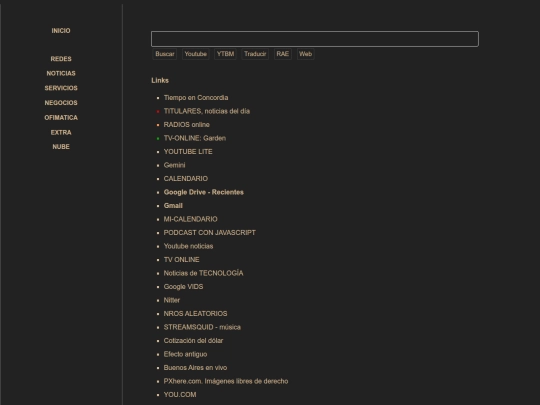The height and width of the screenshot is (405, 540).
Task: Open PXhere.com imágenes libres link
Action: (x=226, y=381)
